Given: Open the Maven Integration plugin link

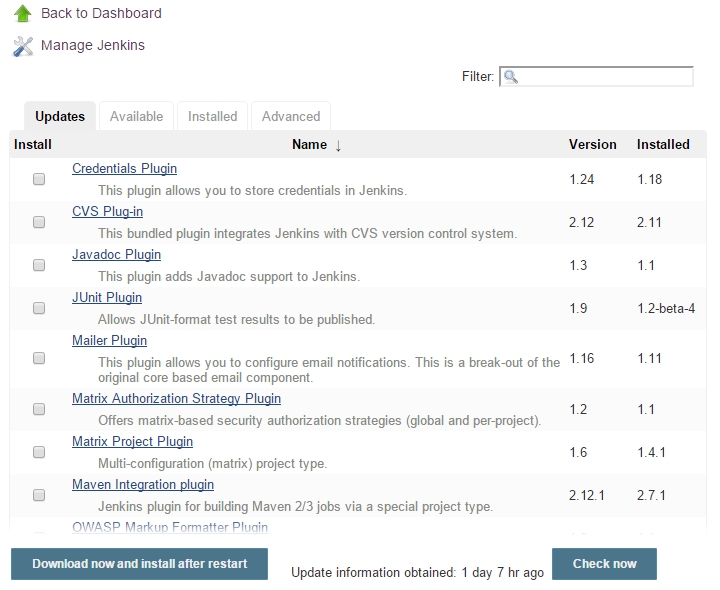Looking at the screenshot, I should coord(143,485).
